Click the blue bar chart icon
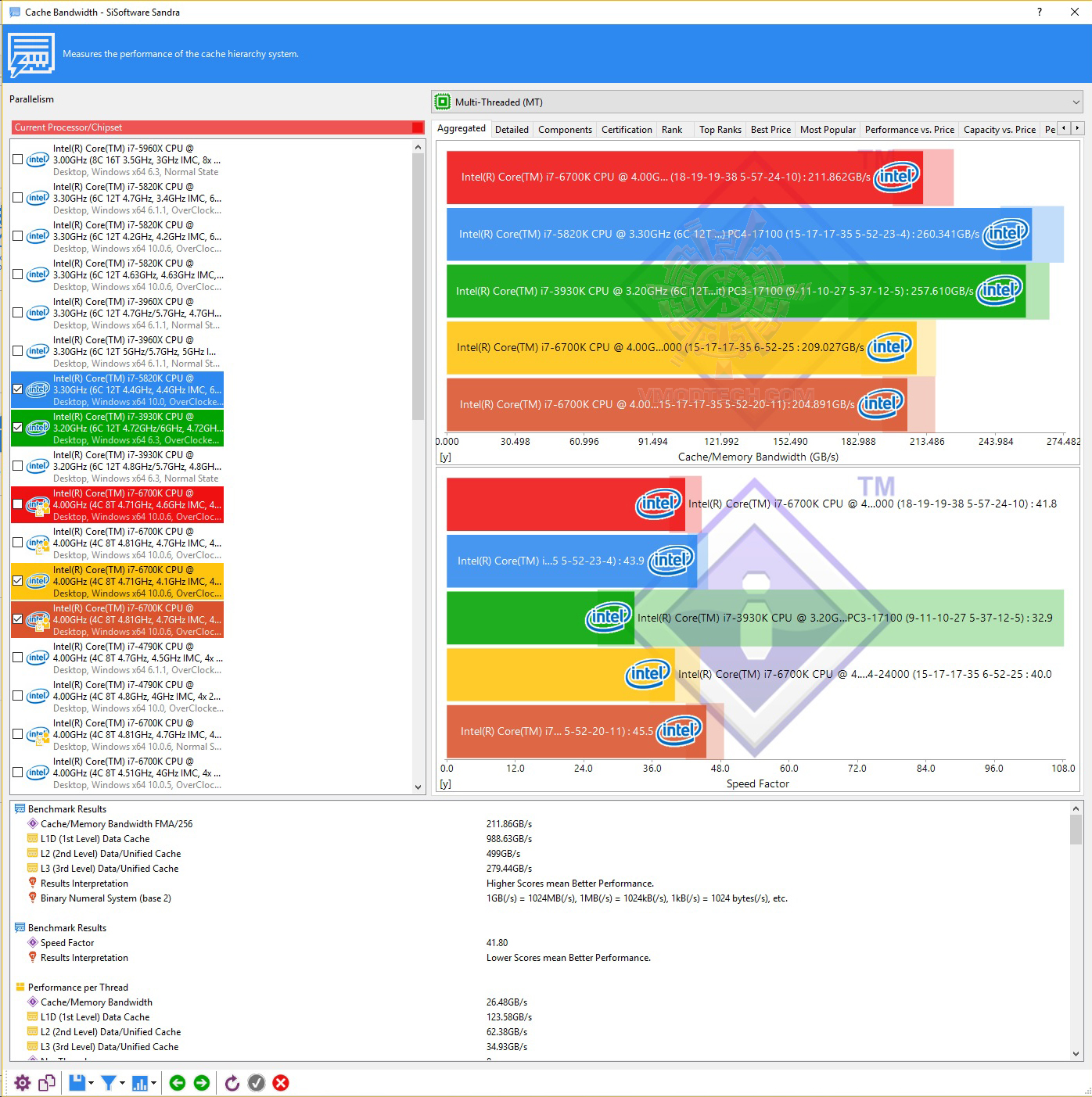 tap(140, 1083)
